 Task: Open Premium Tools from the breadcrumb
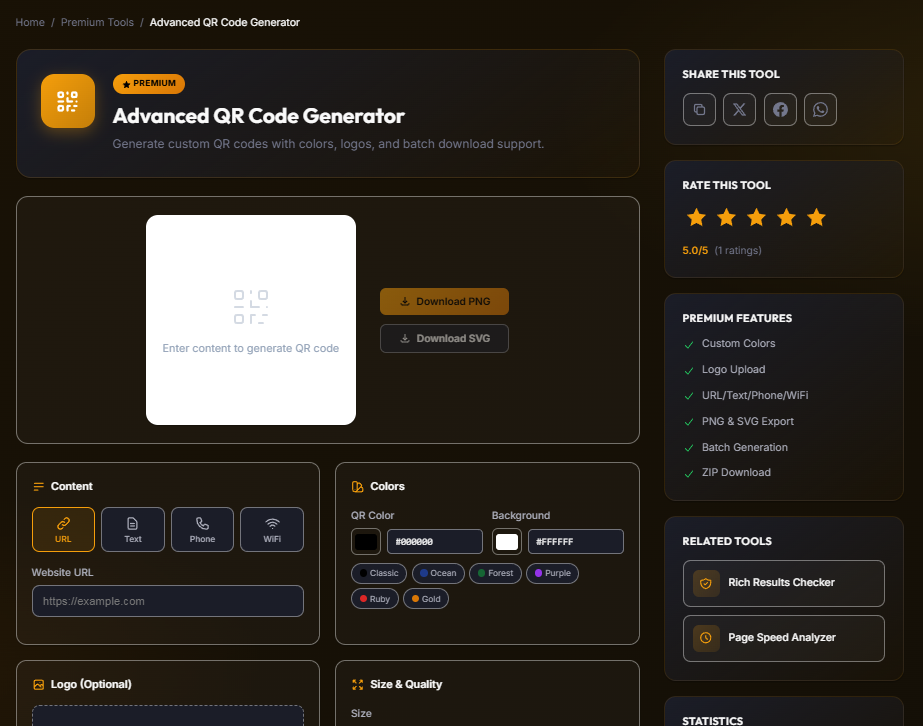(97, 21)
